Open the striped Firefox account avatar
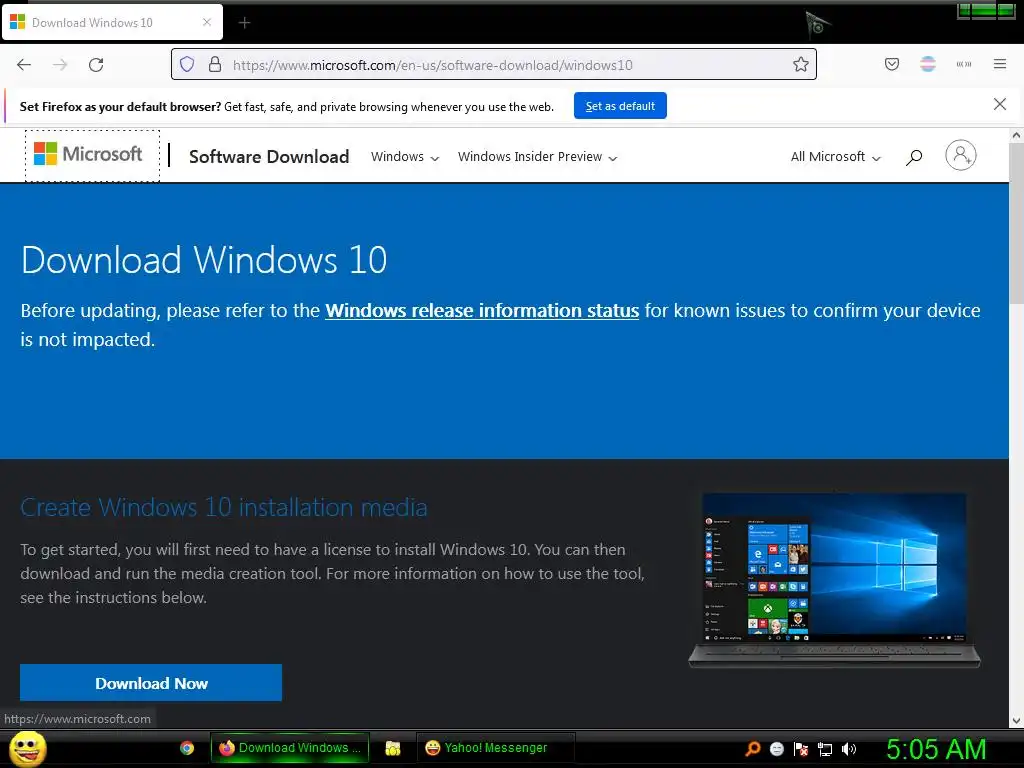This screenshot has height=768, width=1024. [x=928, y=64]
